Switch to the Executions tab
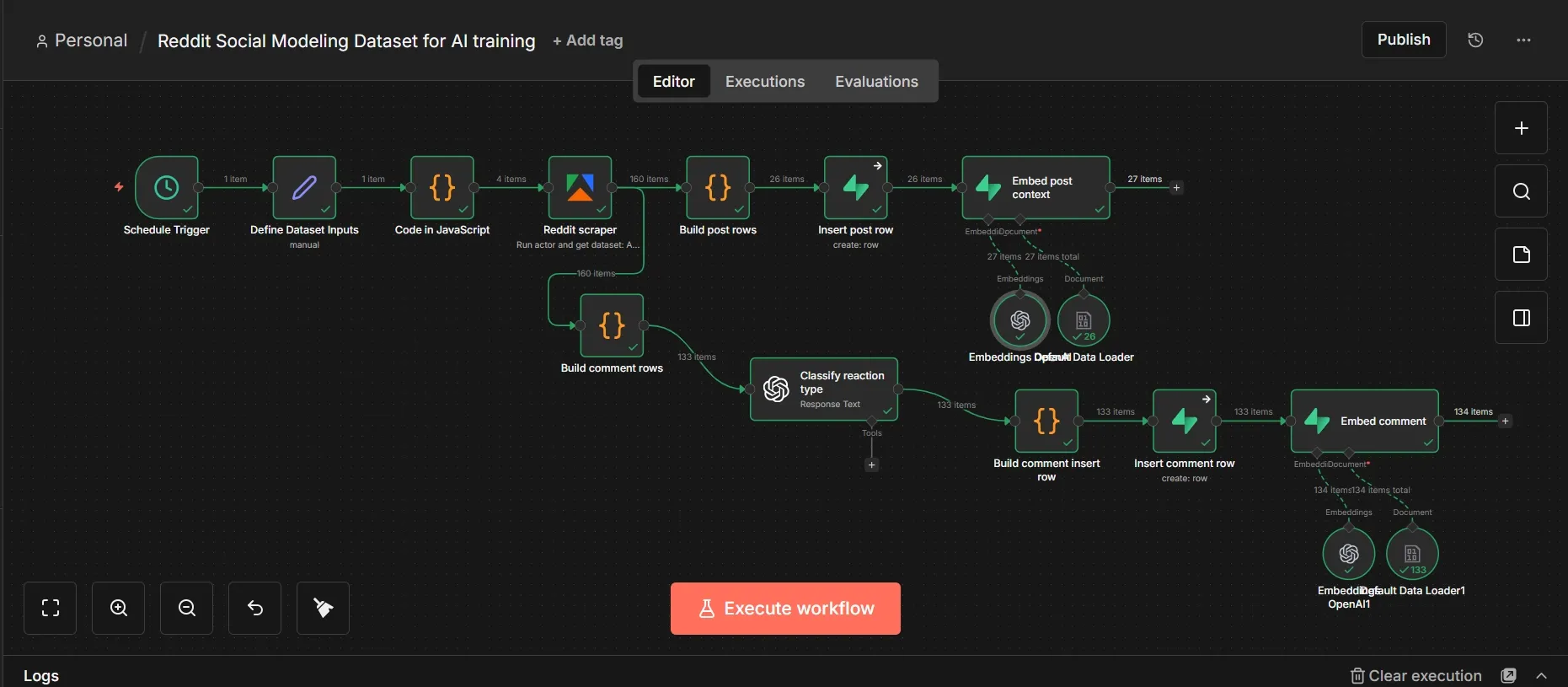 pos(765,82)
